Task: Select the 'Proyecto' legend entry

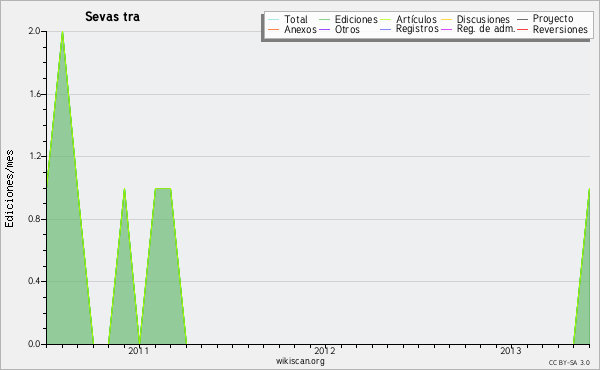Action: pyautogui.click(x=553, y=19)
